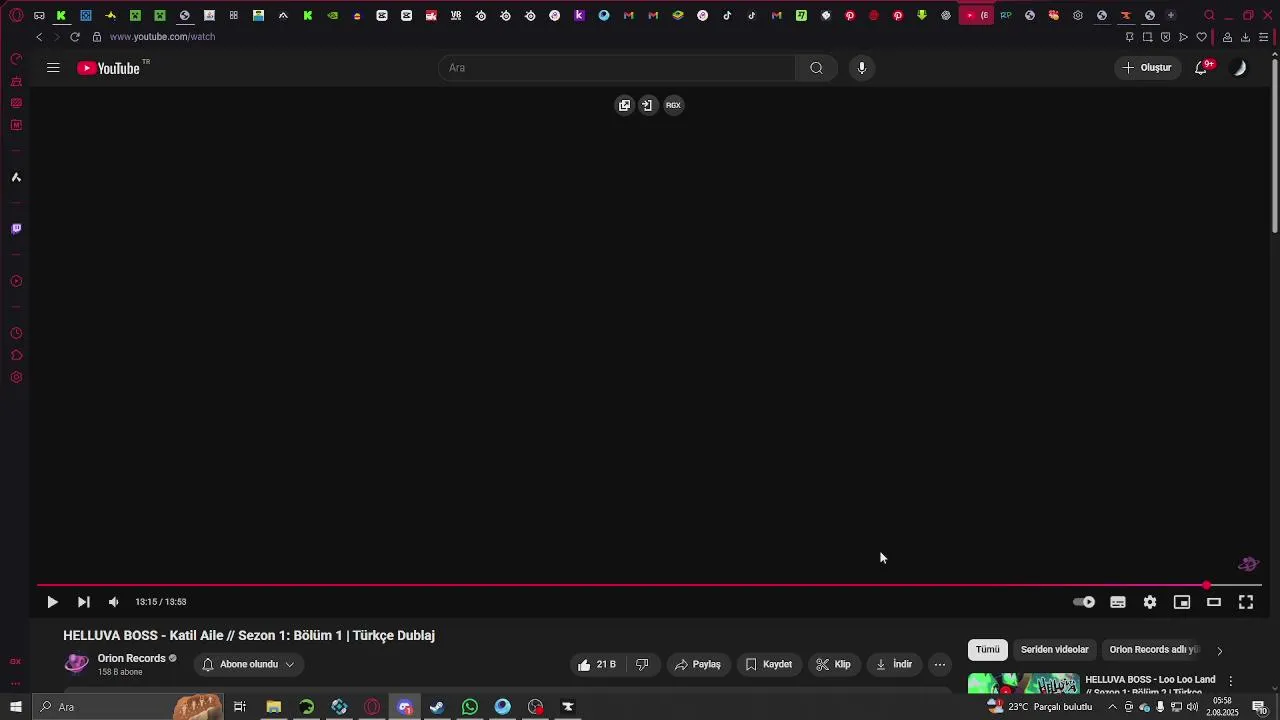The width and height of the screenshot is (1280, 720).
Task: Toggle subtitles/captions button
Action: (x=1118, y=602)
